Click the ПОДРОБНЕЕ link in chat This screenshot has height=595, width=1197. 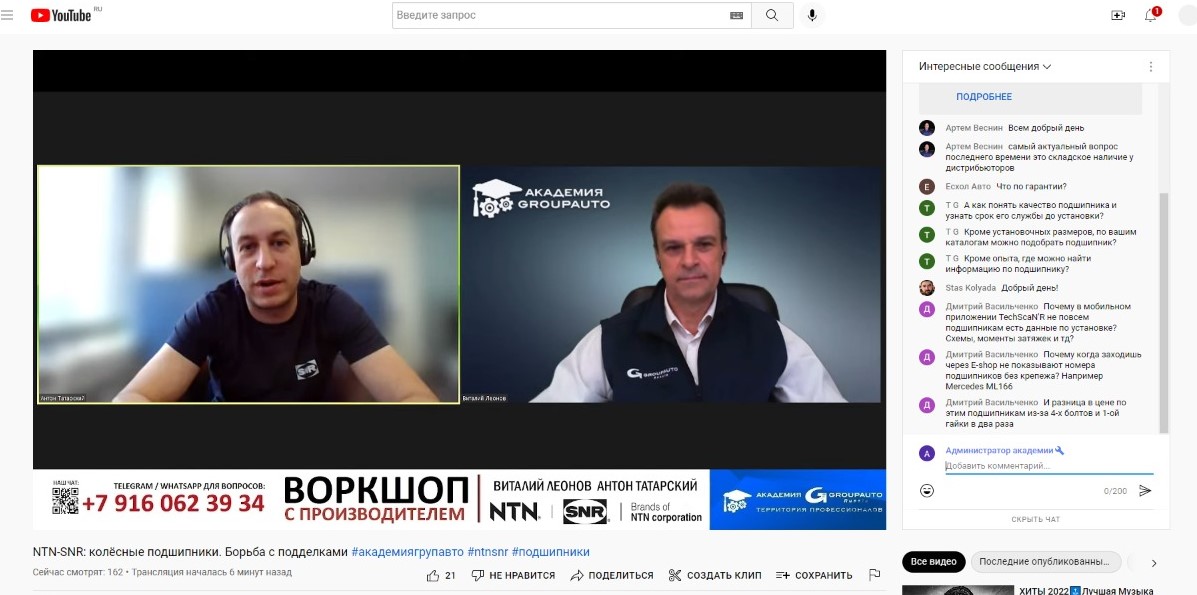point(984,97)
